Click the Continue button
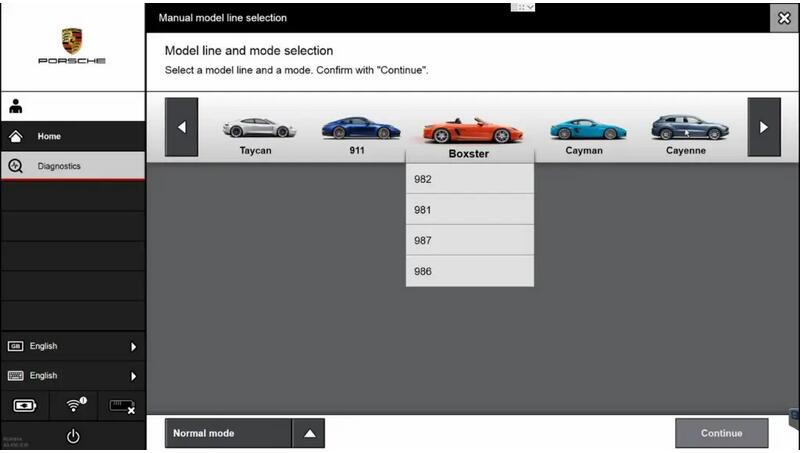 click(721, 433)
